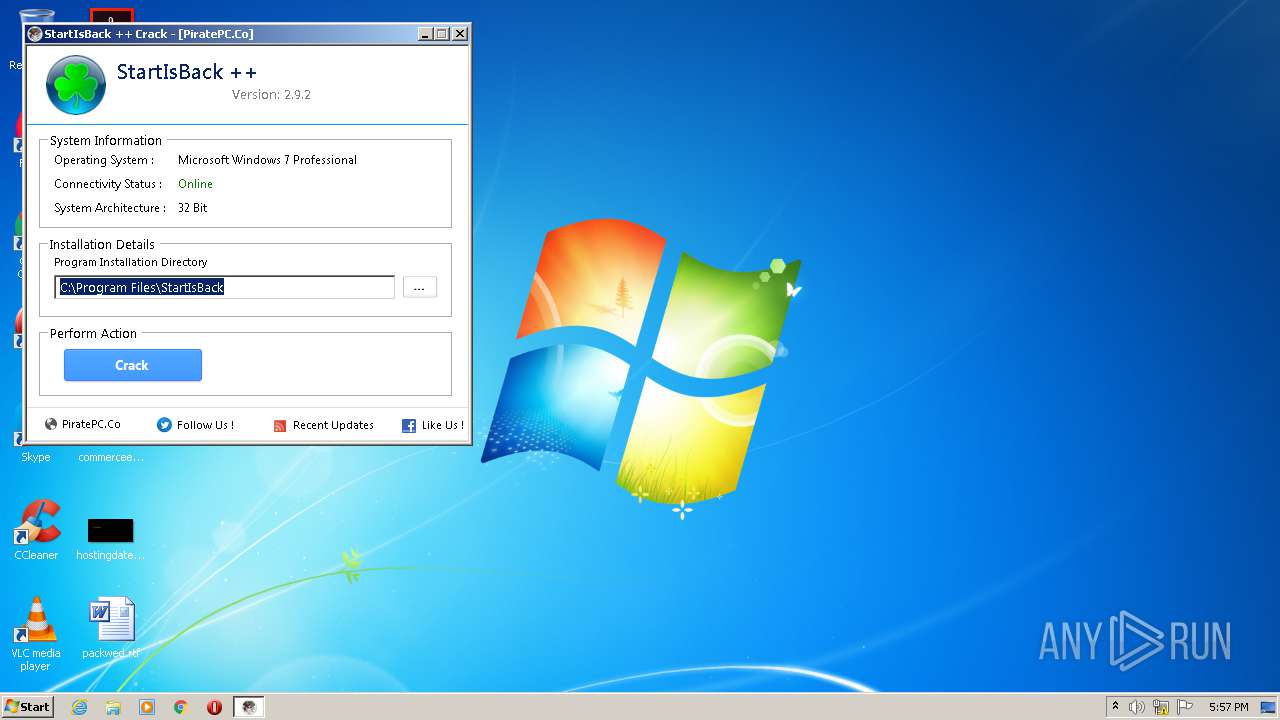This screenshot has width=1280, height=720.
Task: Click the Show desktop button
Action: click(1268, 707)
